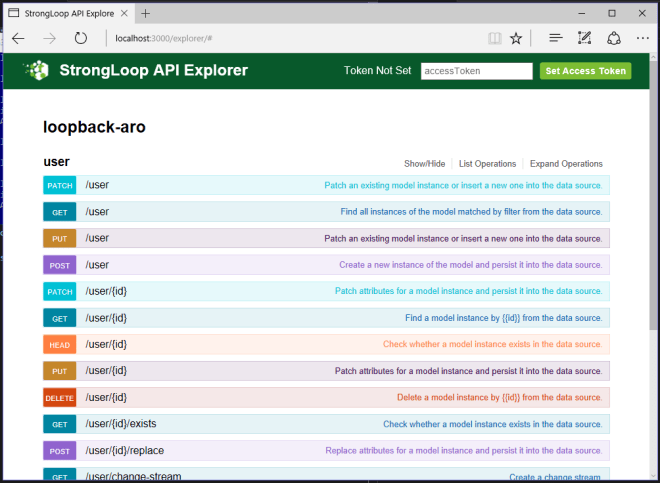Click the browser back arrow

(x=18, y=38)
